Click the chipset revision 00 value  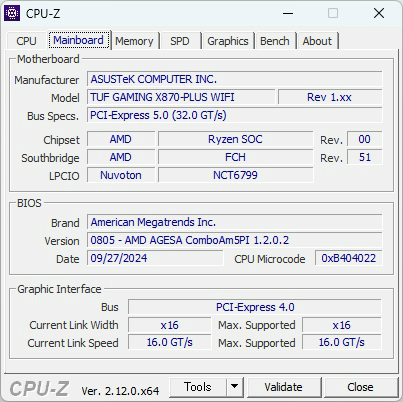[365, 139]
